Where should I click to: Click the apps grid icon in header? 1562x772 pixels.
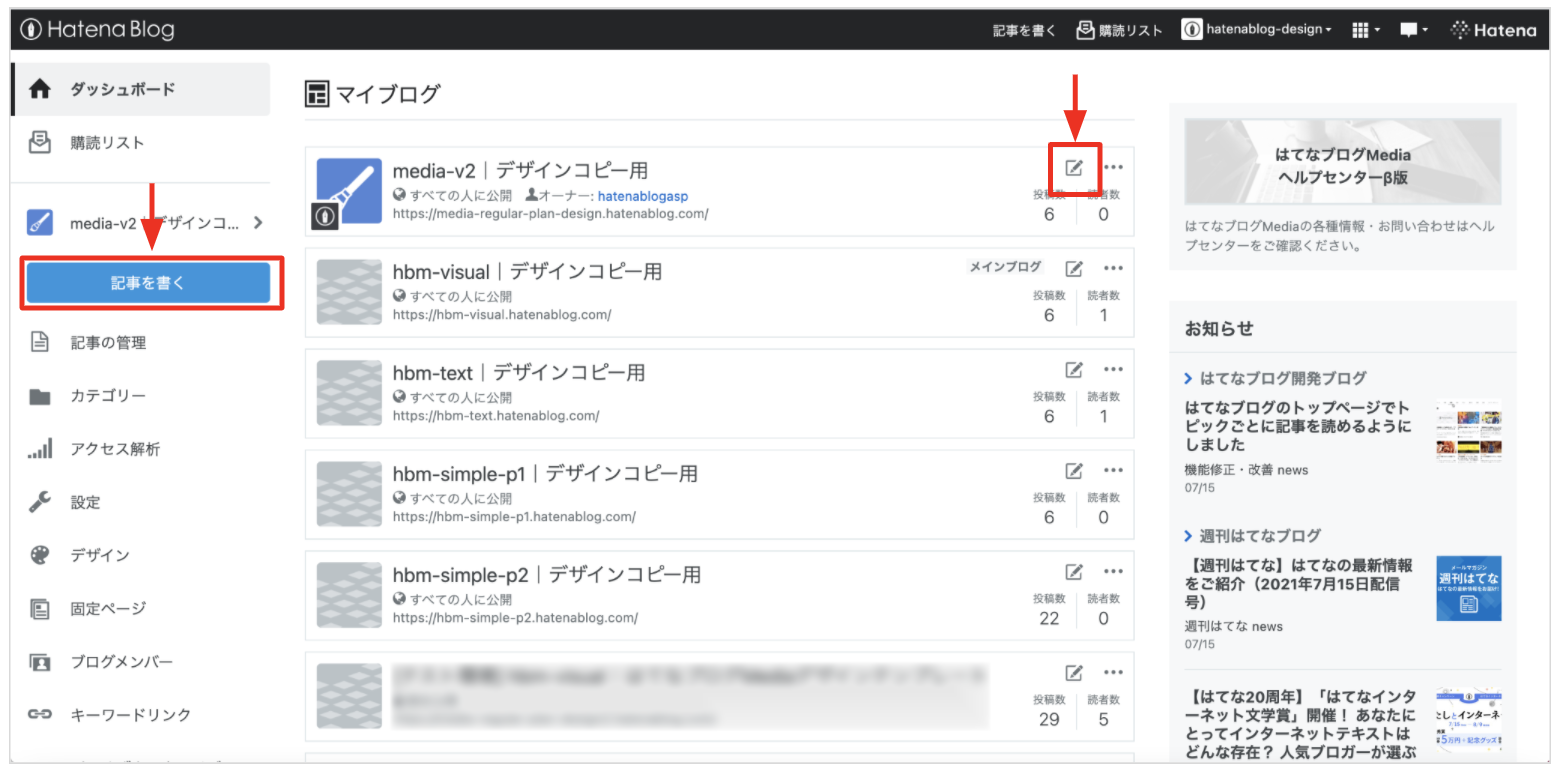(1365, 30)
